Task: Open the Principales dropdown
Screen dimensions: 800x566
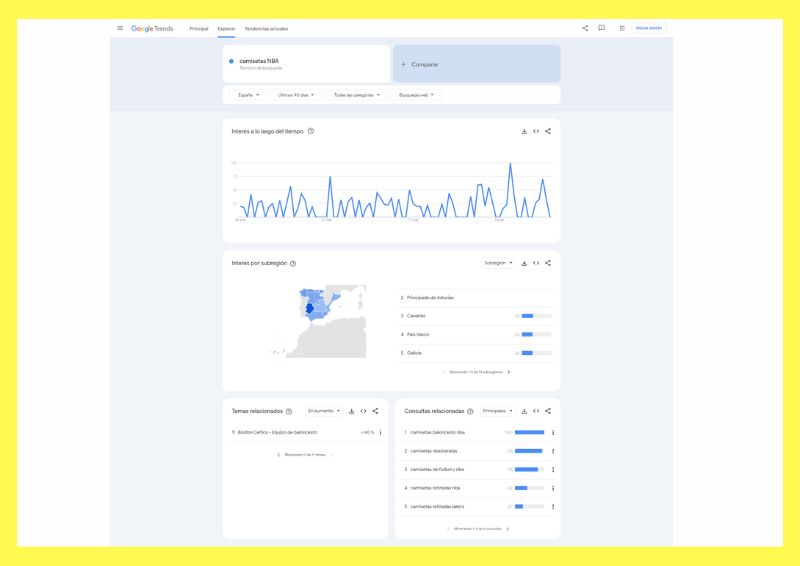Action: tap(497, 411)
